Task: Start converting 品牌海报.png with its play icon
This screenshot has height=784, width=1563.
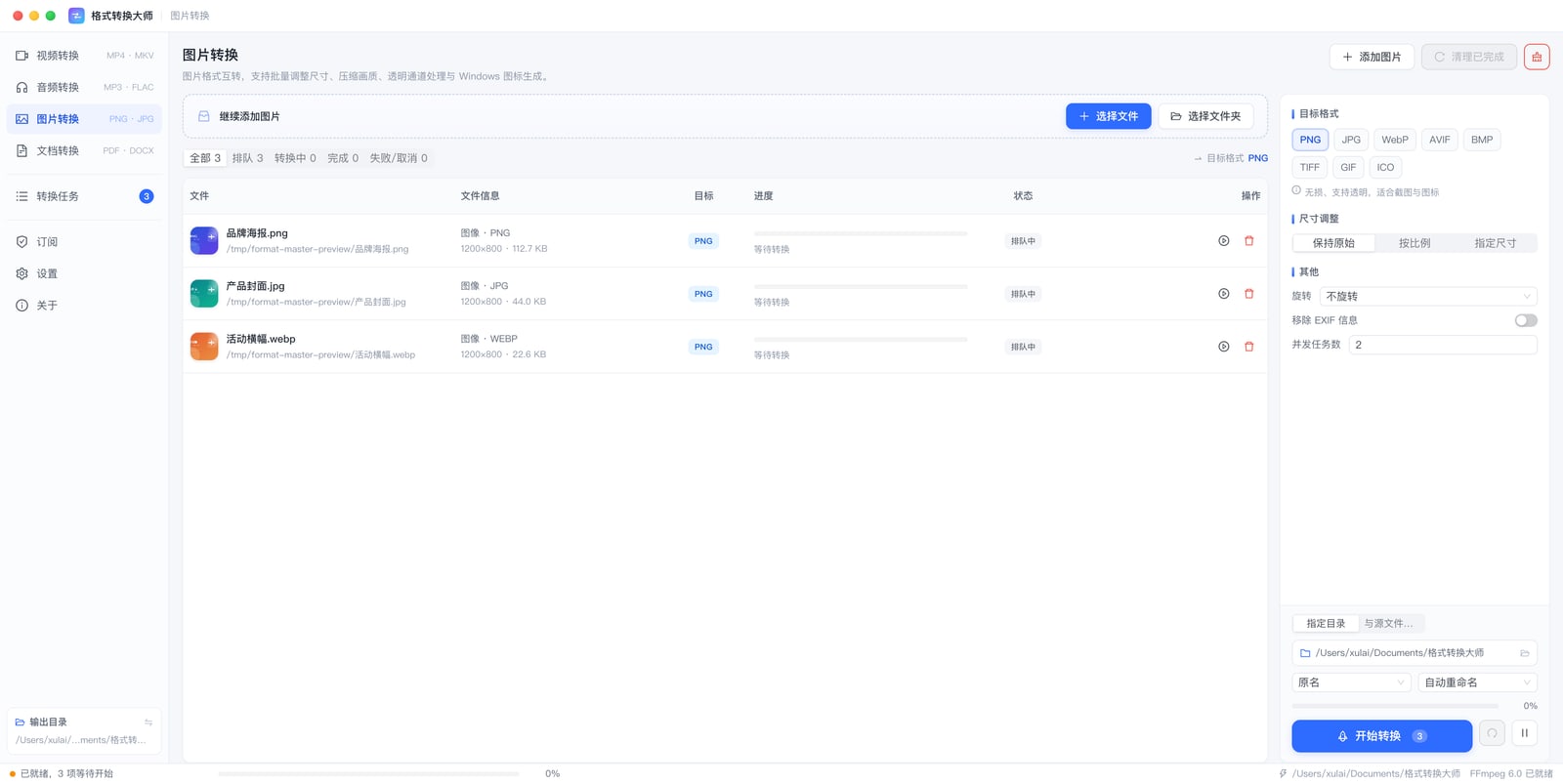Action: [x=1224, y=241]
